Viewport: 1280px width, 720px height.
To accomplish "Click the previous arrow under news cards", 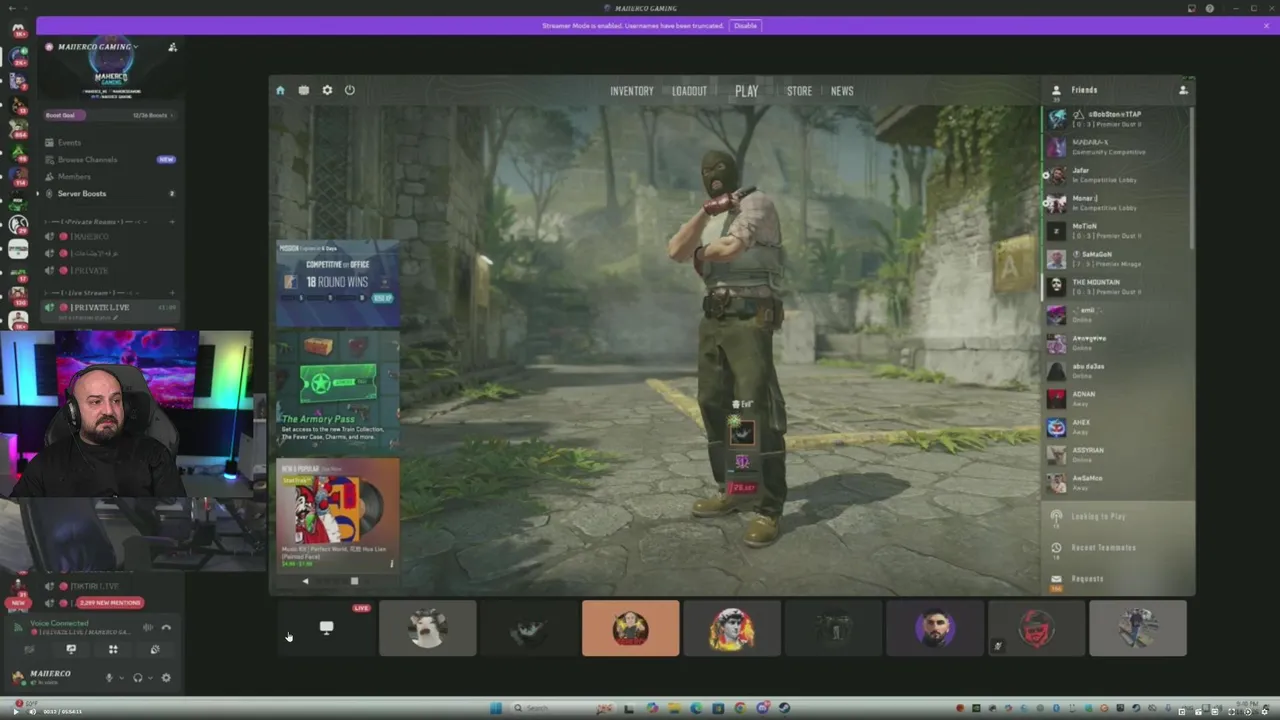I will [x=306, y=581].
